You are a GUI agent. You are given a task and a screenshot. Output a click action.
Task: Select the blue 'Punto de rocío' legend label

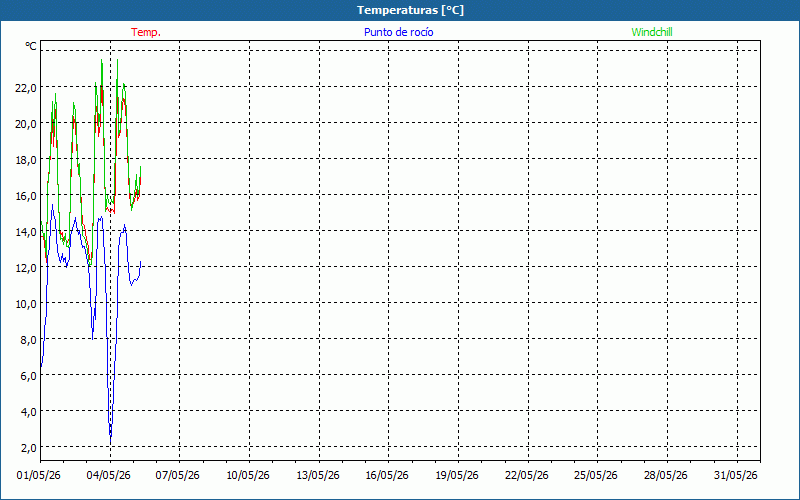click(x=398, y=32)
